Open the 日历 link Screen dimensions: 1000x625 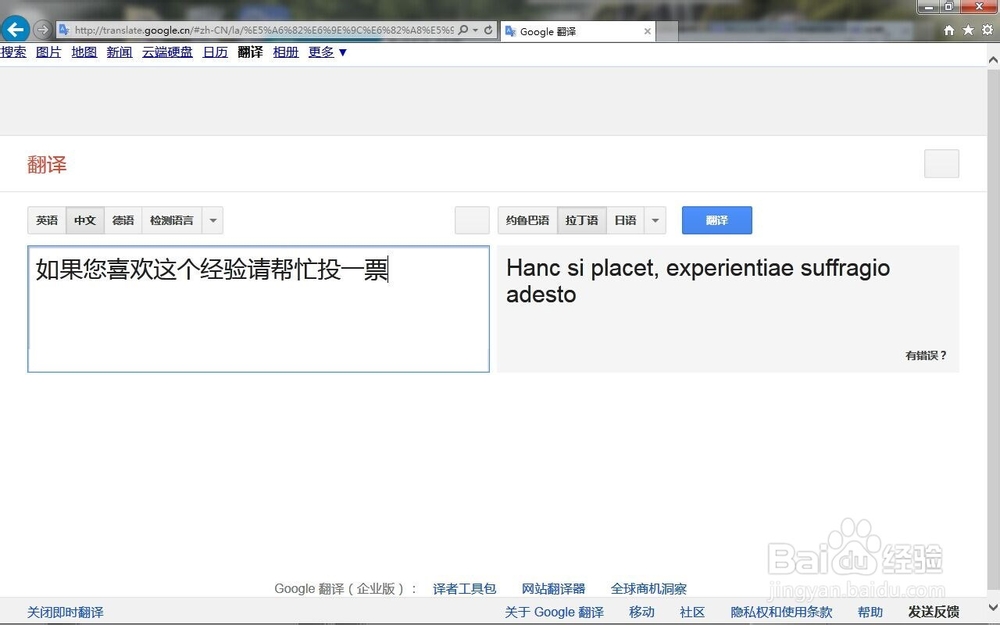point(215,52)
